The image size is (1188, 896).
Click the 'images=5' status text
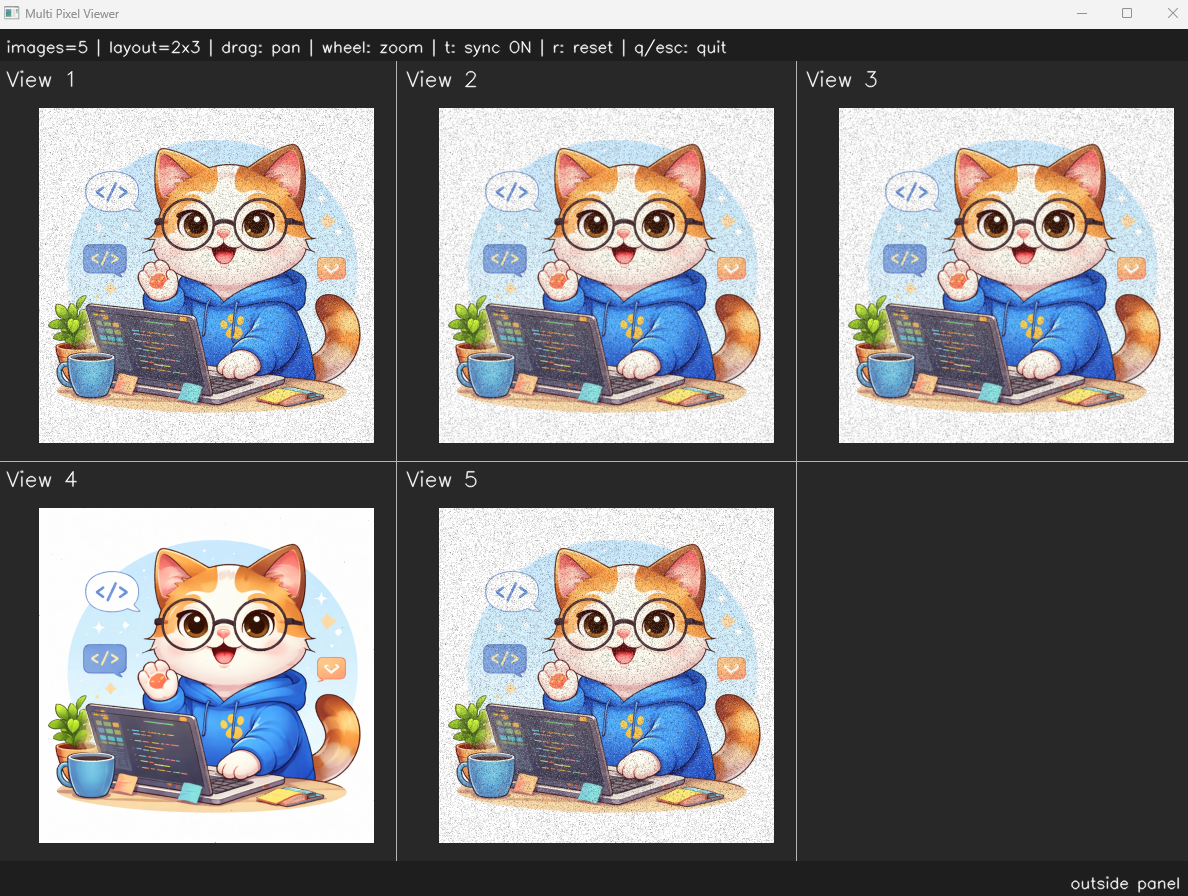pyautogui.click(x=47, y=48)
